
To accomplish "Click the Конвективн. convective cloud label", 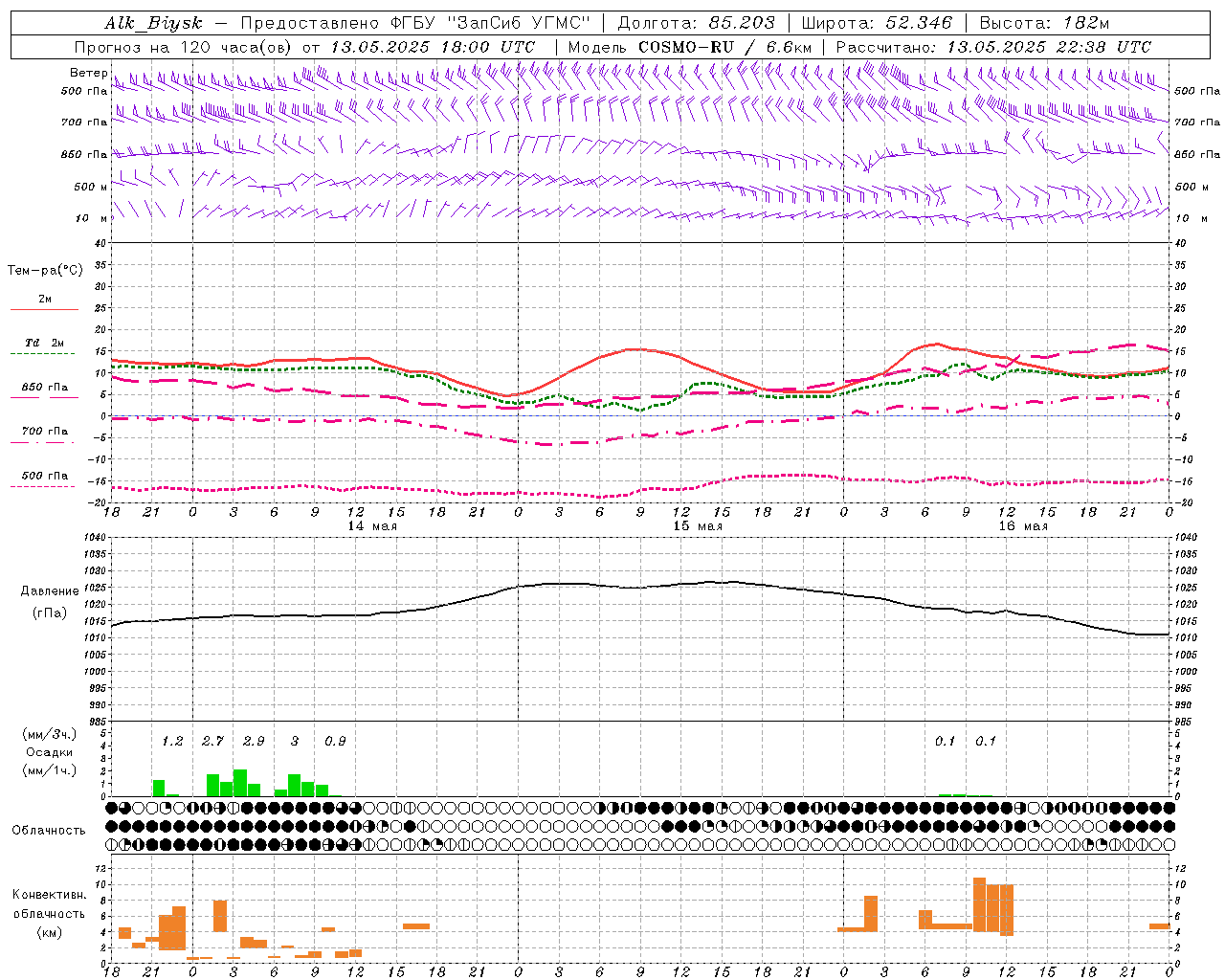I will point(50,895).
